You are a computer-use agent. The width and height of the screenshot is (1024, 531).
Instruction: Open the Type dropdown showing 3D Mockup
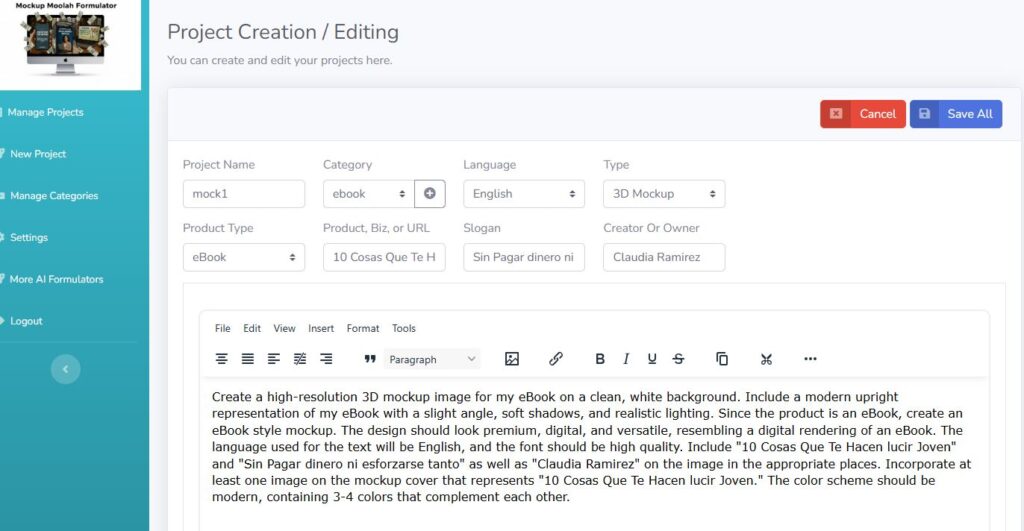tap(664, 194)
